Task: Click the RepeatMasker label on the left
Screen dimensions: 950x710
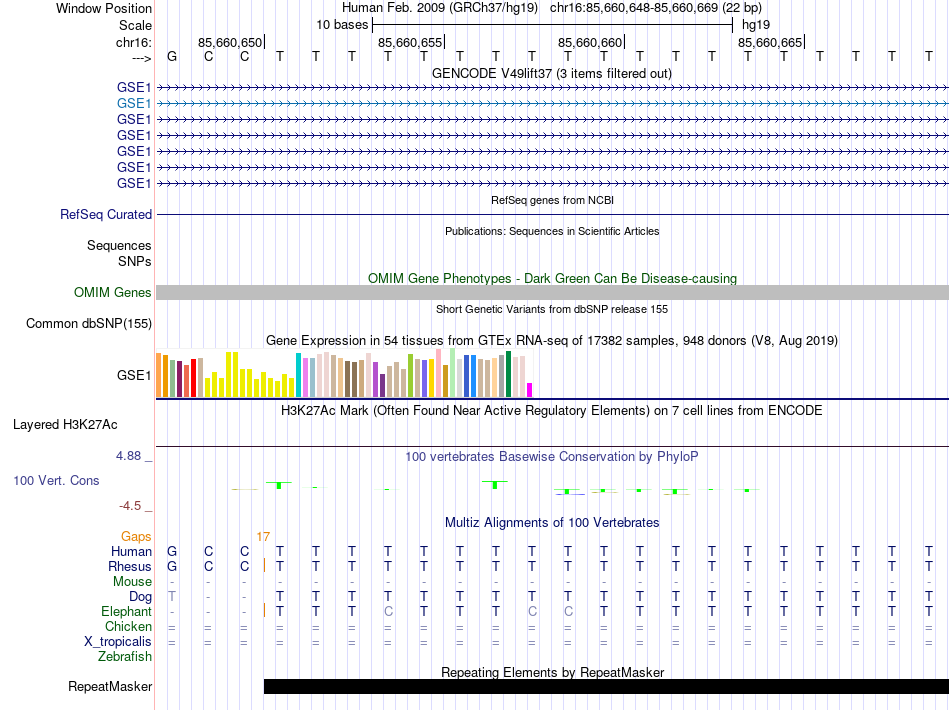Action: 110,687
